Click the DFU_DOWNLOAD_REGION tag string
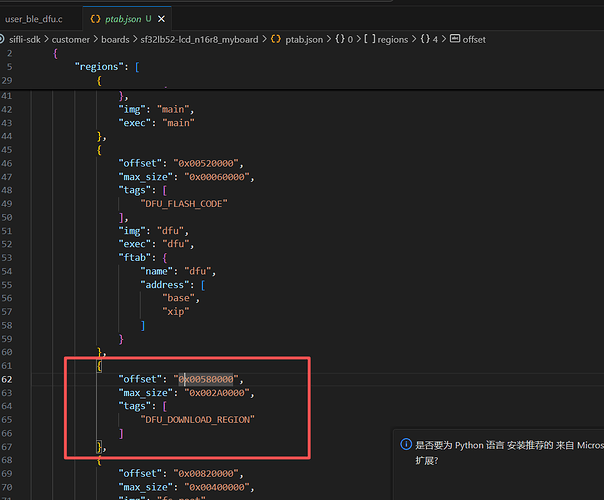This screenshot has height=500, width=604. pyautogui.click(x=198, y=419)
